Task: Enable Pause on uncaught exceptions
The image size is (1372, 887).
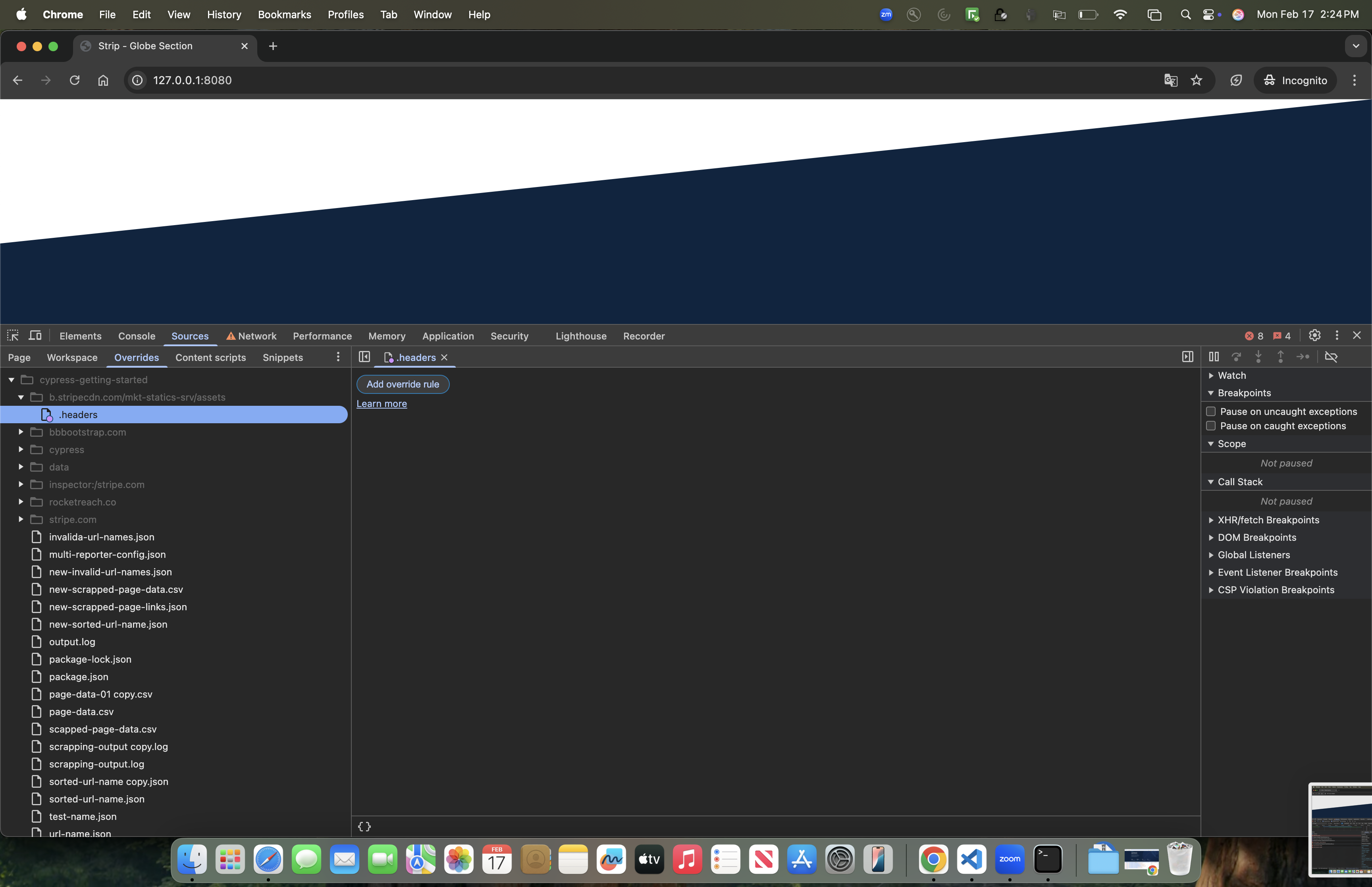Action: pyautogui.click(x=1211, y=411)
